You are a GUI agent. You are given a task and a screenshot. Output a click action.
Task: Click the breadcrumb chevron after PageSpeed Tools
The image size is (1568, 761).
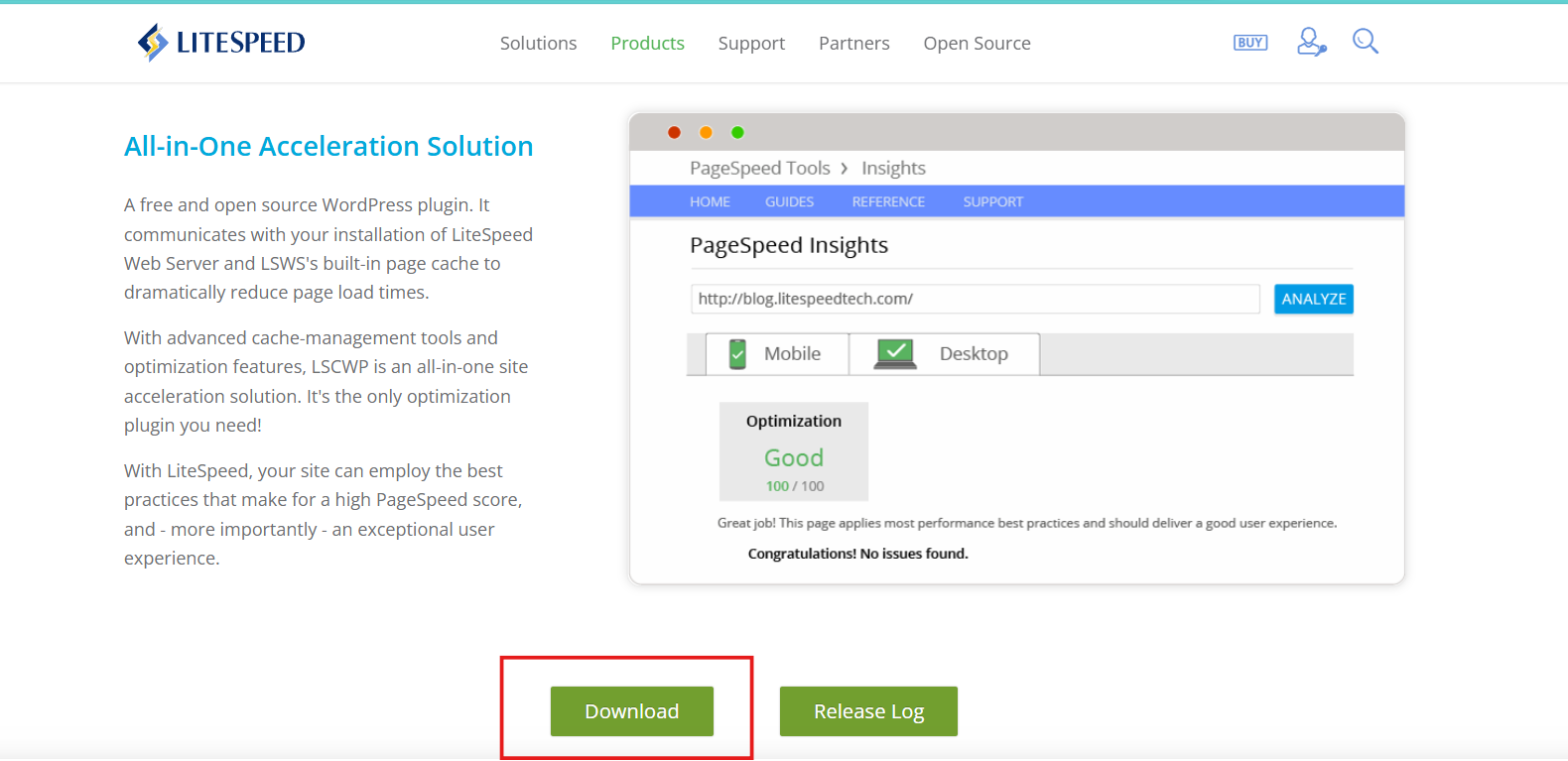click(845, 169)
